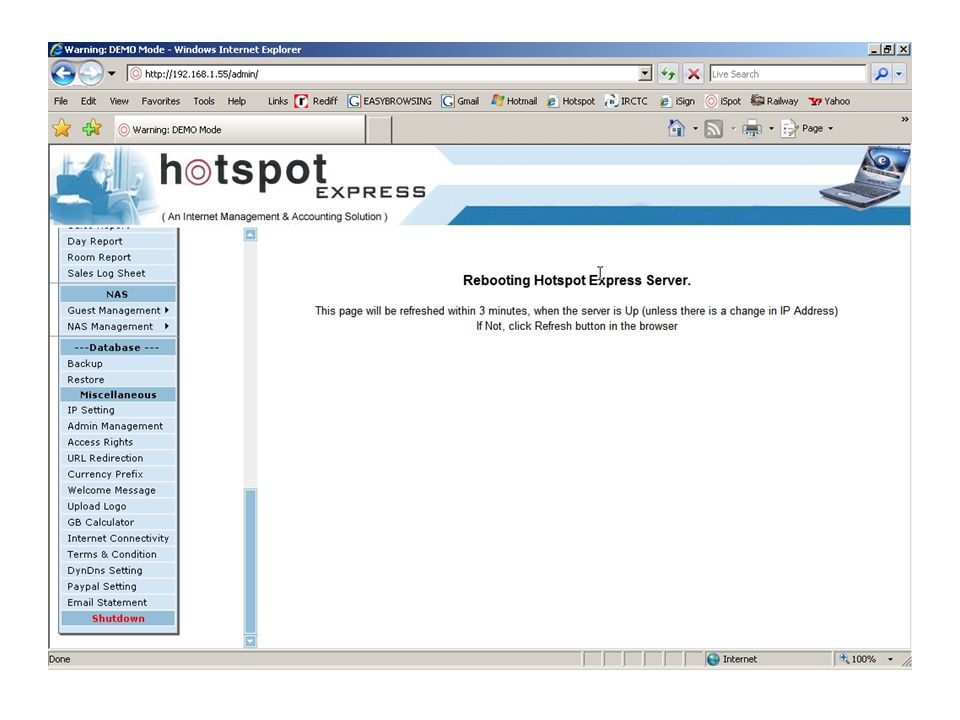Open the iSpot favorite link

click(x=723, y=101)
